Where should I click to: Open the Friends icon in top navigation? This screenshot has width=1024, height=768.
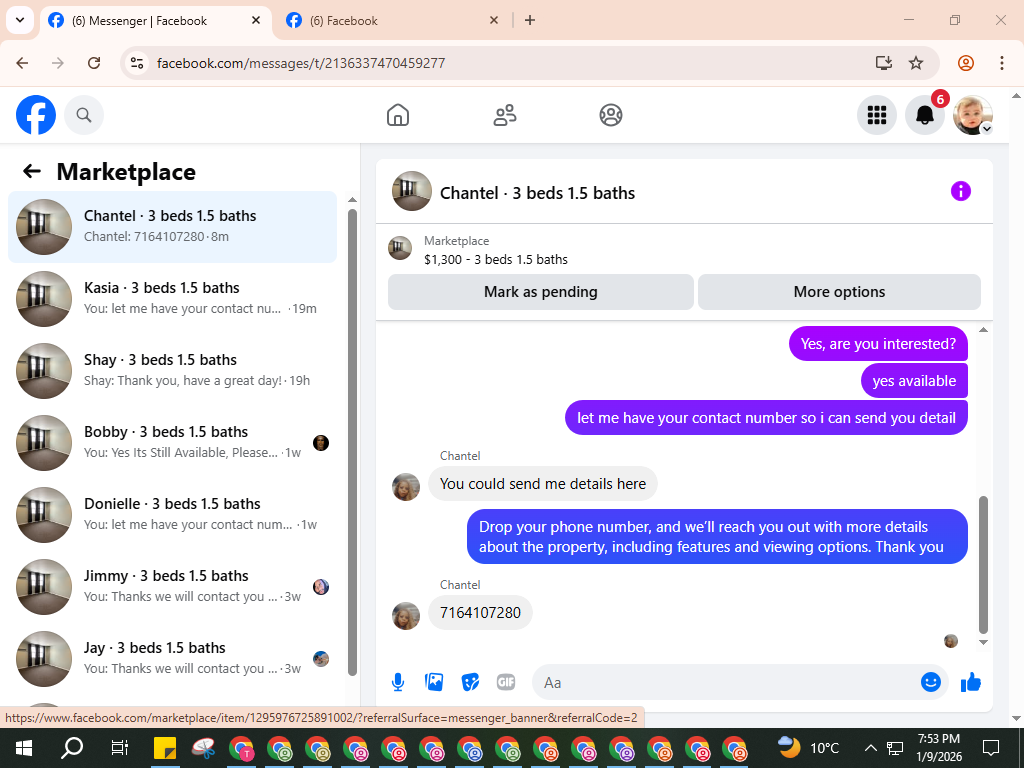[x=504, y=115]
